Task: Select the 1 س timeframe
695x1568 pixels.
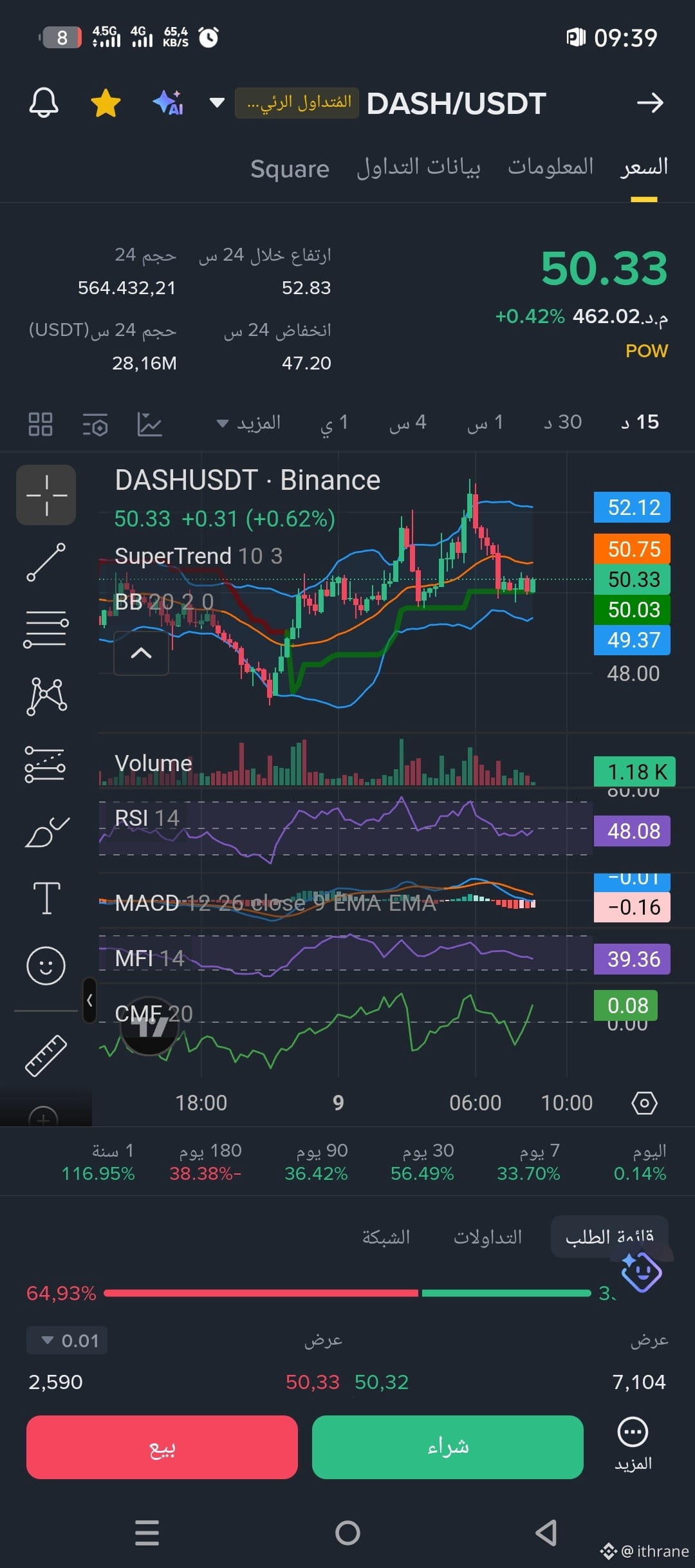Action: pyautogui.click(x=485, y=422)
